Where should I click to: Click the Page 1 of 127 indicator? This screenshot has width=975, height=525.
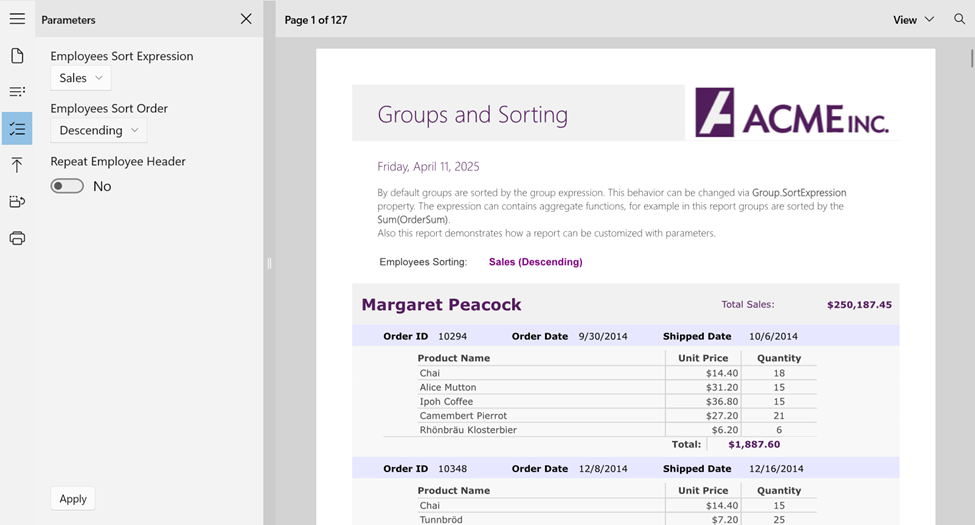click(x=316, y=20)
